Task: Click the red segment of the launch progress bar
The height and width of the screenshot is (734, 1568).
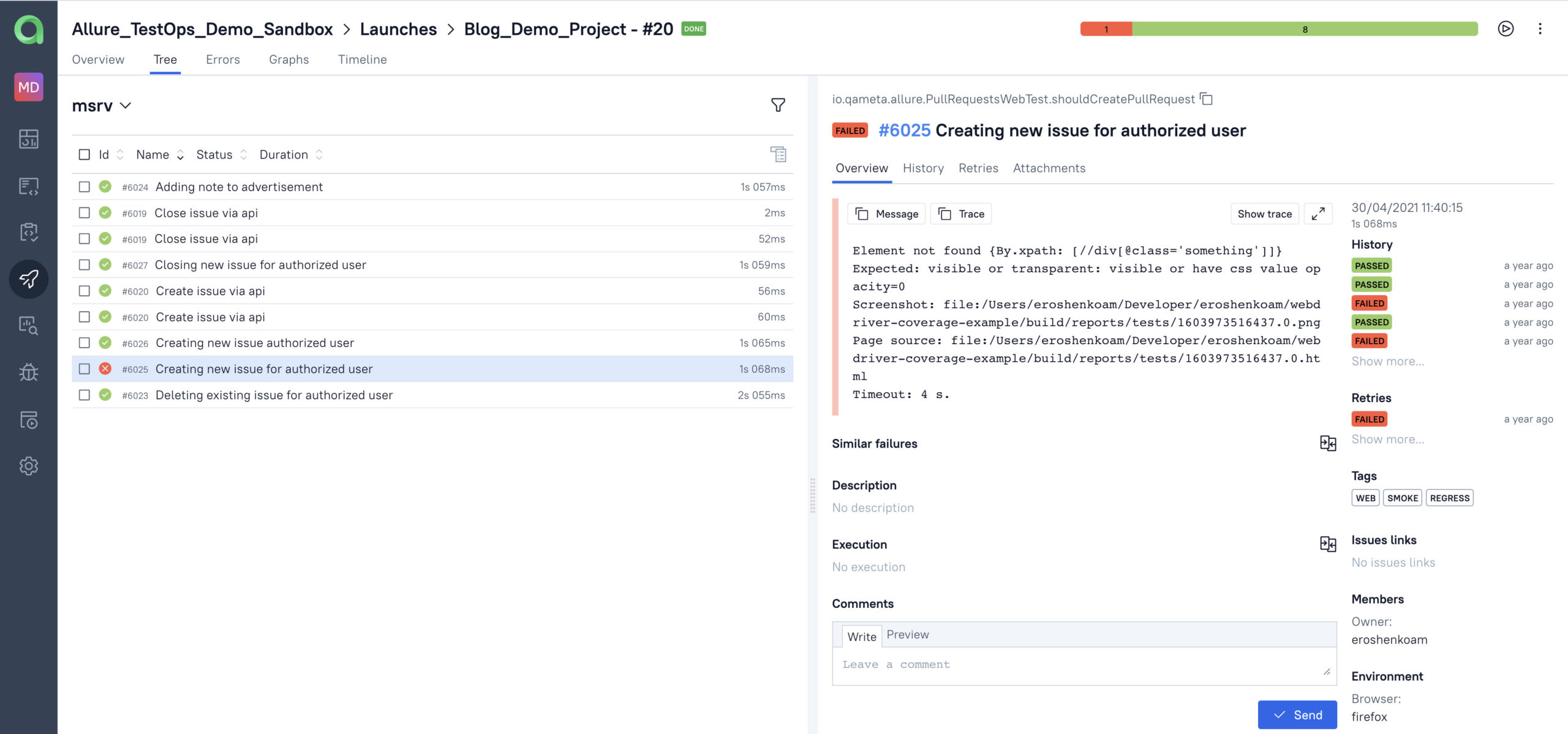Action: pyautogui.click(x=1105, y=28)
